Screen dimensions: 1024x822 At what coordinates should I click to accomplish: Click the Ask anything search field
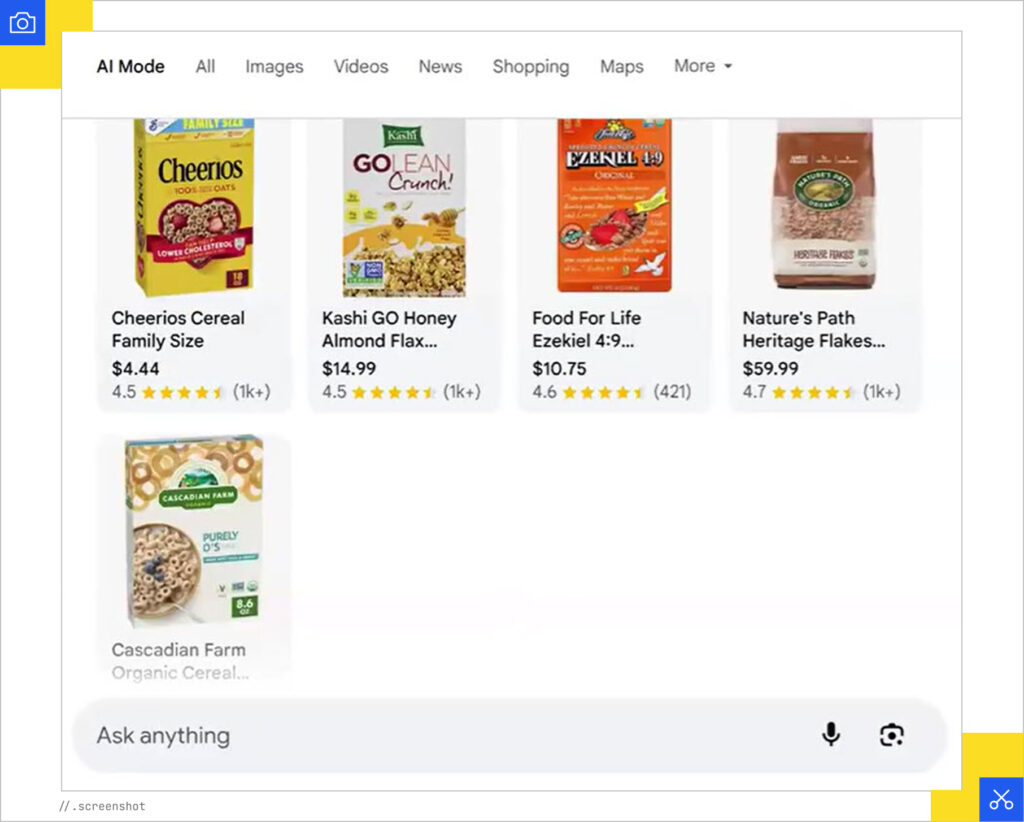tap(400, 735)
